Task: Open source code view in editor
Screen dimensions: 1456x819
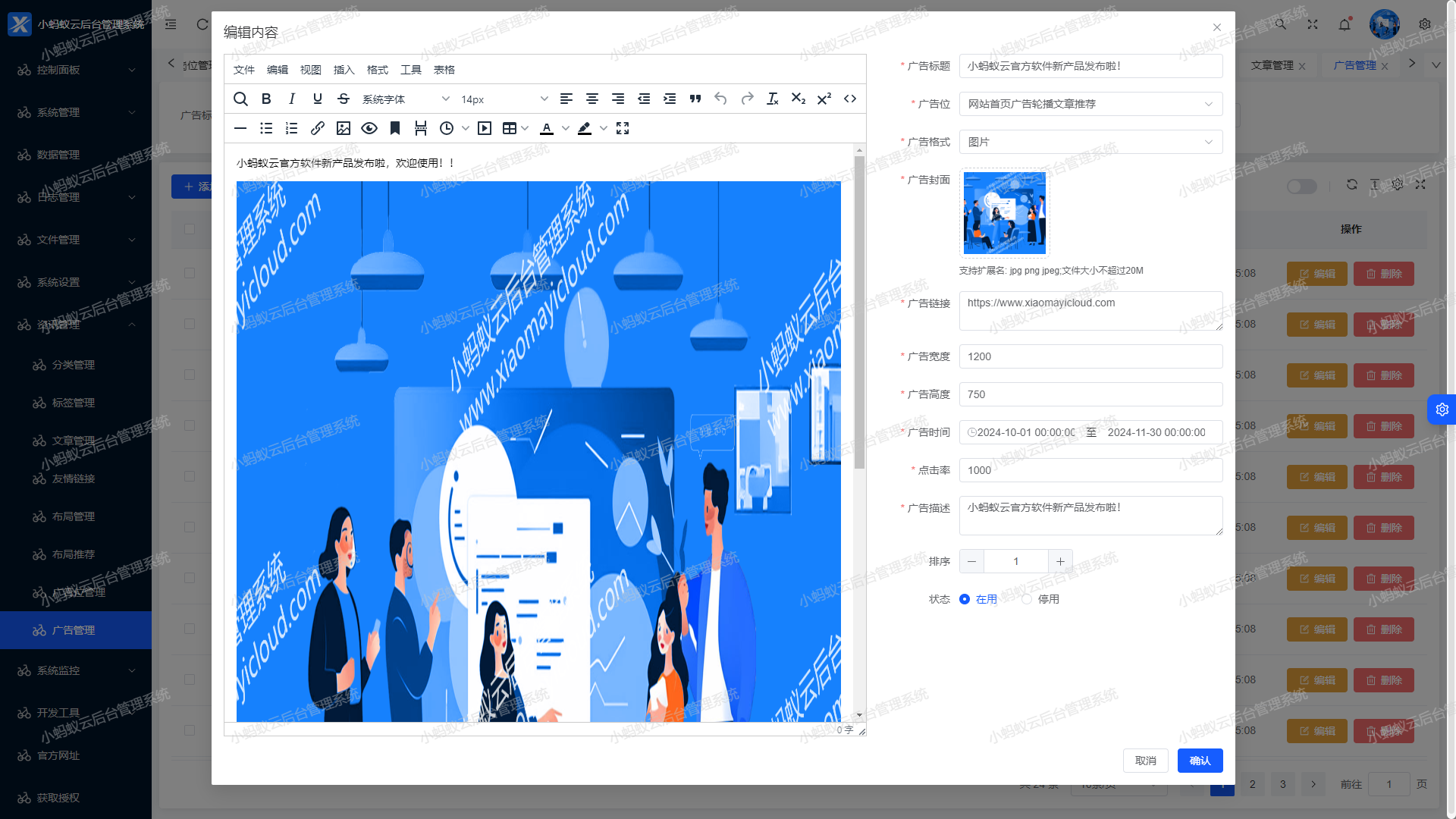Action: coord(850,99)
